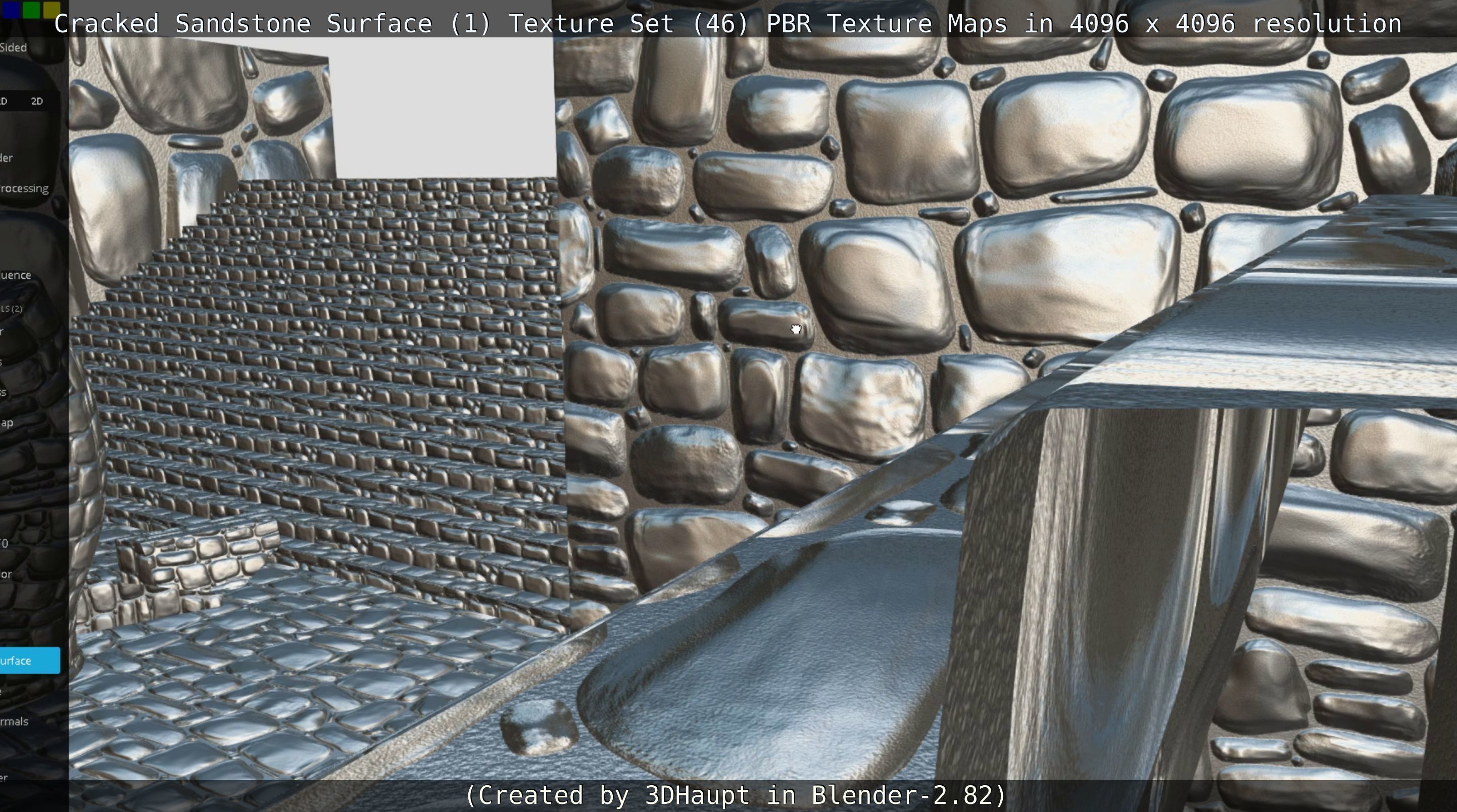1457x812 pixels.
Task: Click the green color square at top-left
Action: pos(32,9)
